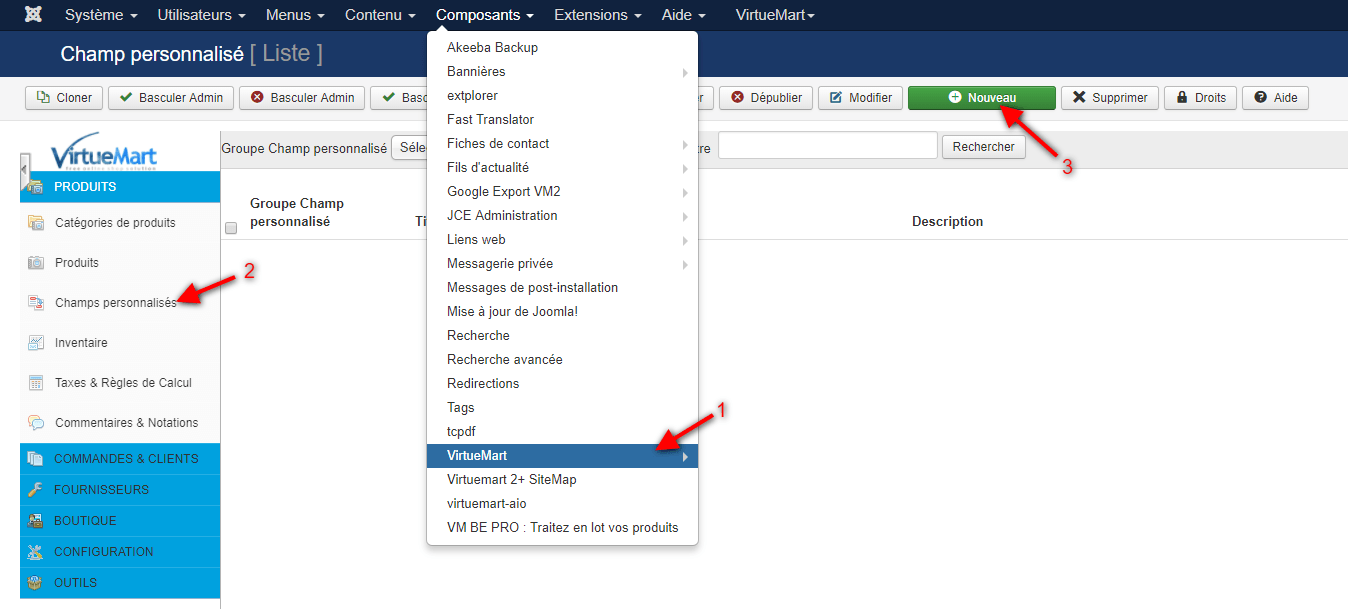Click the VirtueMart logo image
The image size is (1348, 609).
point(103,153)
